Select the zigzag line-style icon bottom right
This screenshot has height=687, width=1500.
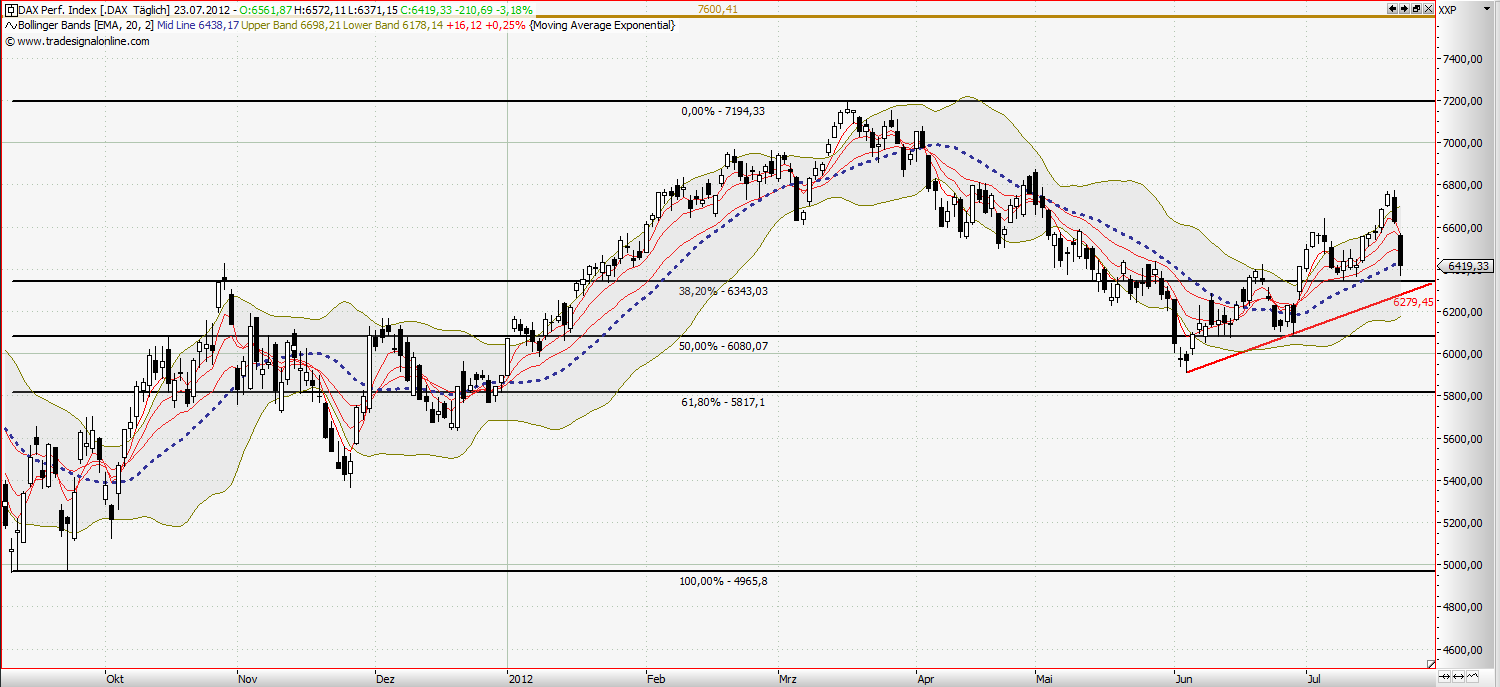point(1472,676)
